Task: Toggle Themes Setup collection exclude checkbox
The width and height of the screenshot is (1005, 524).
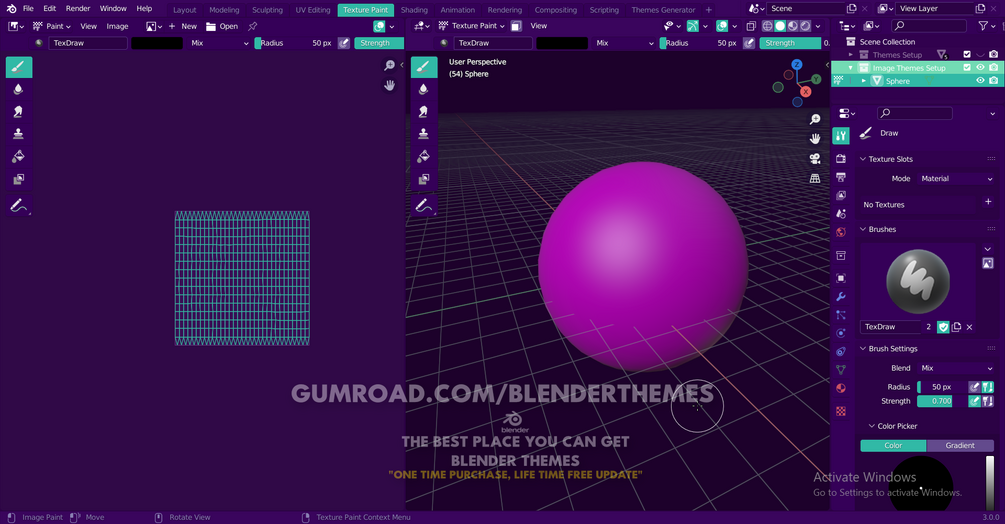Action: point(967,54)
